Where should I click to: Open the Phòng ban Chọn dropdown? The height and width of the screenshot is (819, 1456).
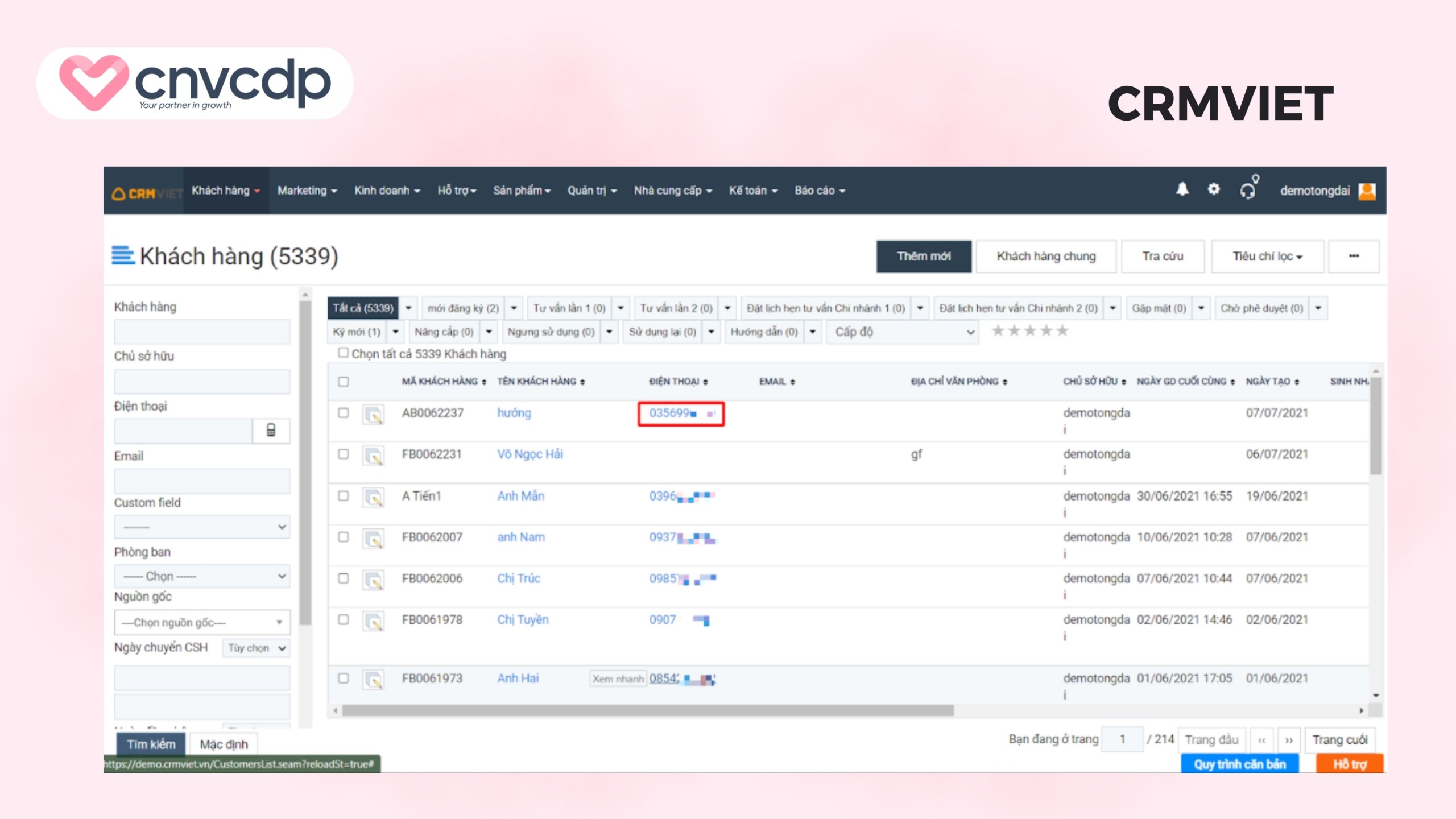coord(202,576)
